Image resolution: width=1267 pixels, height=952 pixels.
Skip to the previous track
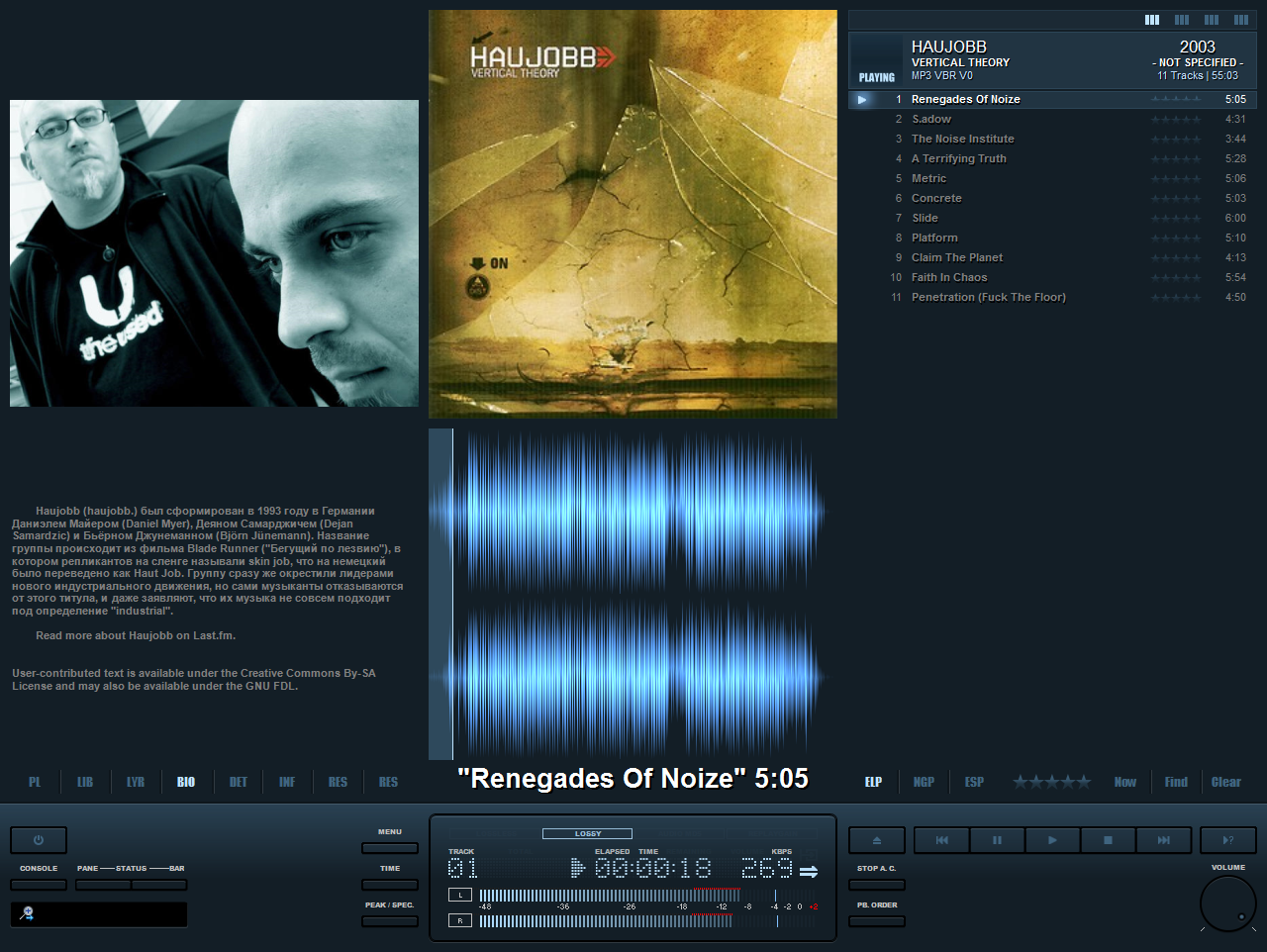(x=941, y=840)
